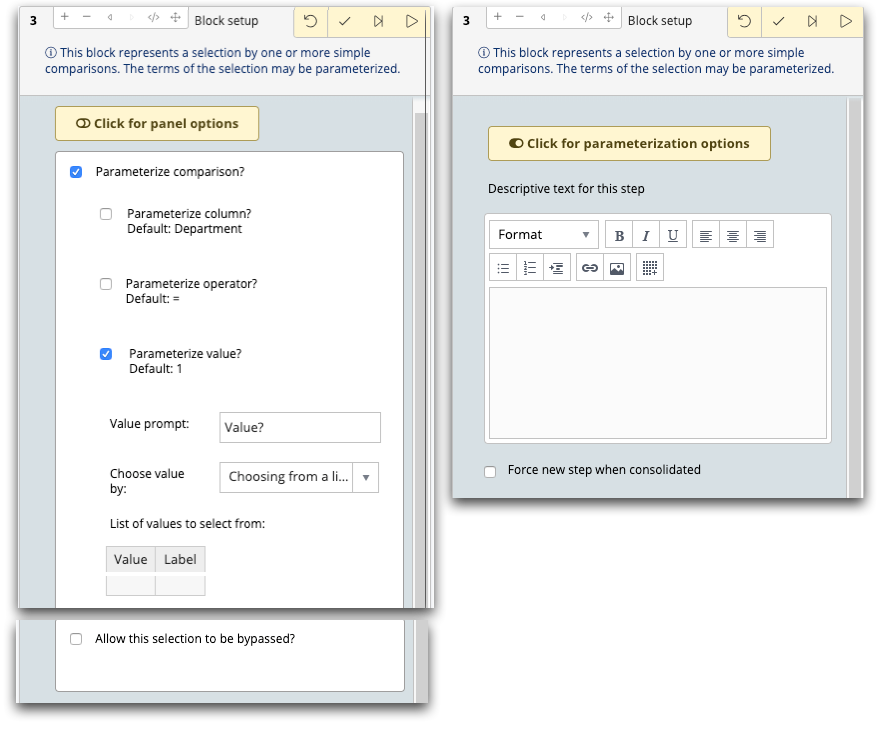
Task: Click for parameterization options button
Action: click(629, 143)
